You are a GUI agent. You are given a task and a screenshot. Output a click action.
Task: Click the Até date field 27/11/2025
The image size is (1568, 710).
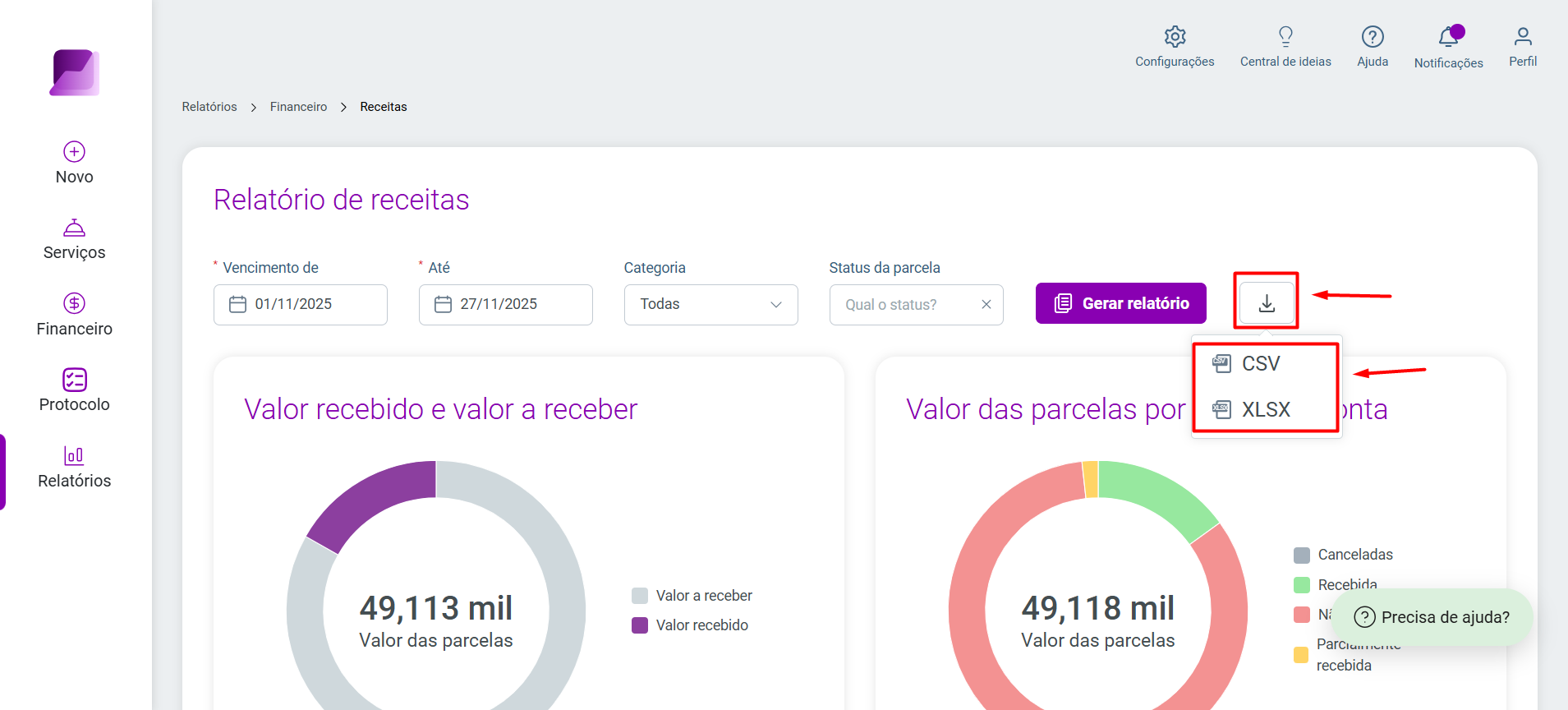click(506, 304)
